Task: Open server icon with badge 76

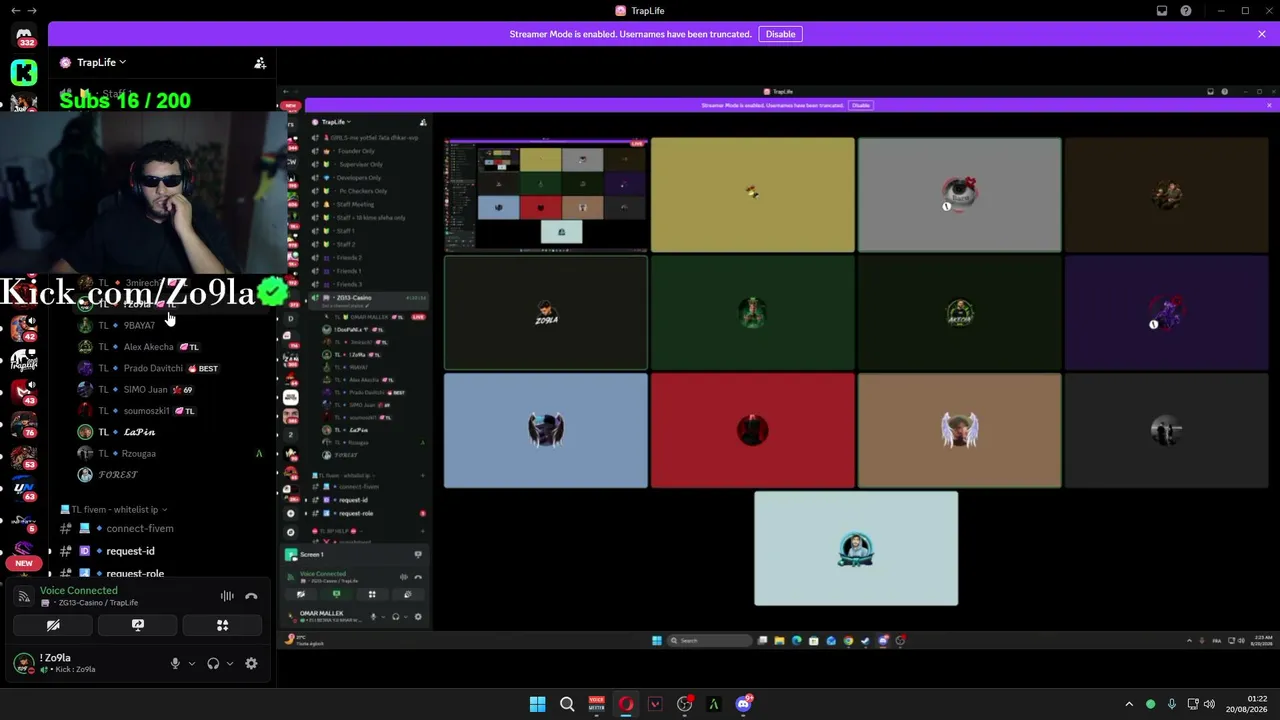Action: pos(24,424)
